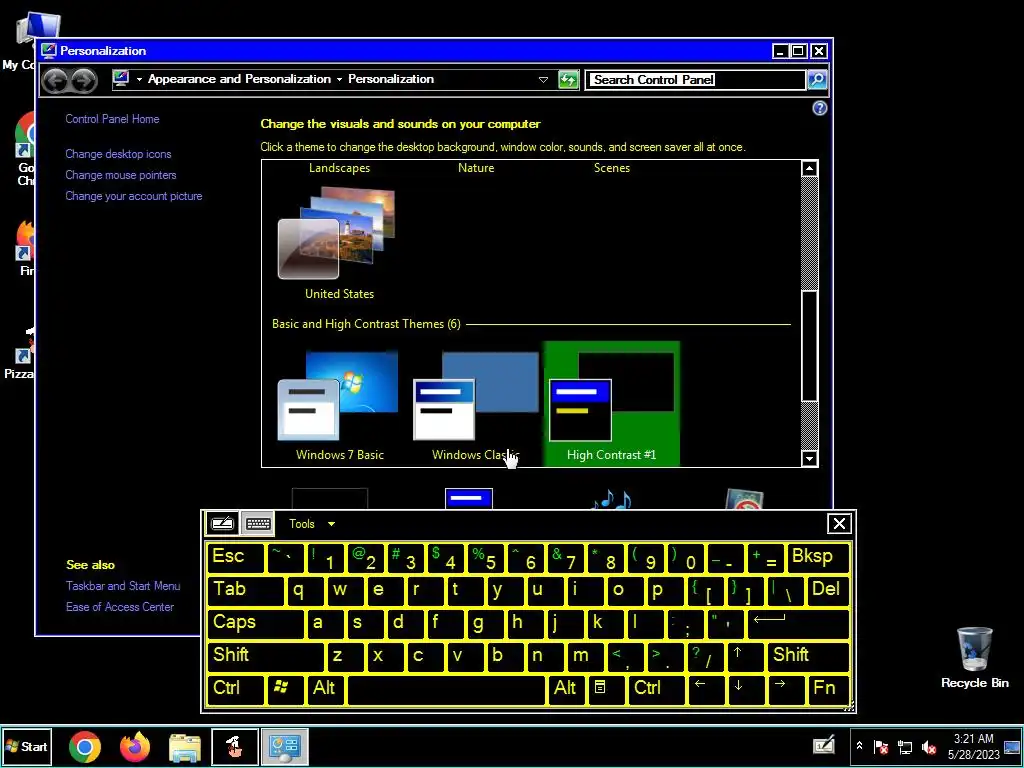The height and width of the screenshot is (768, 1024).
Task: Click the address bar refresh icon
Action: pyautogui.click(x=568, y=80)
